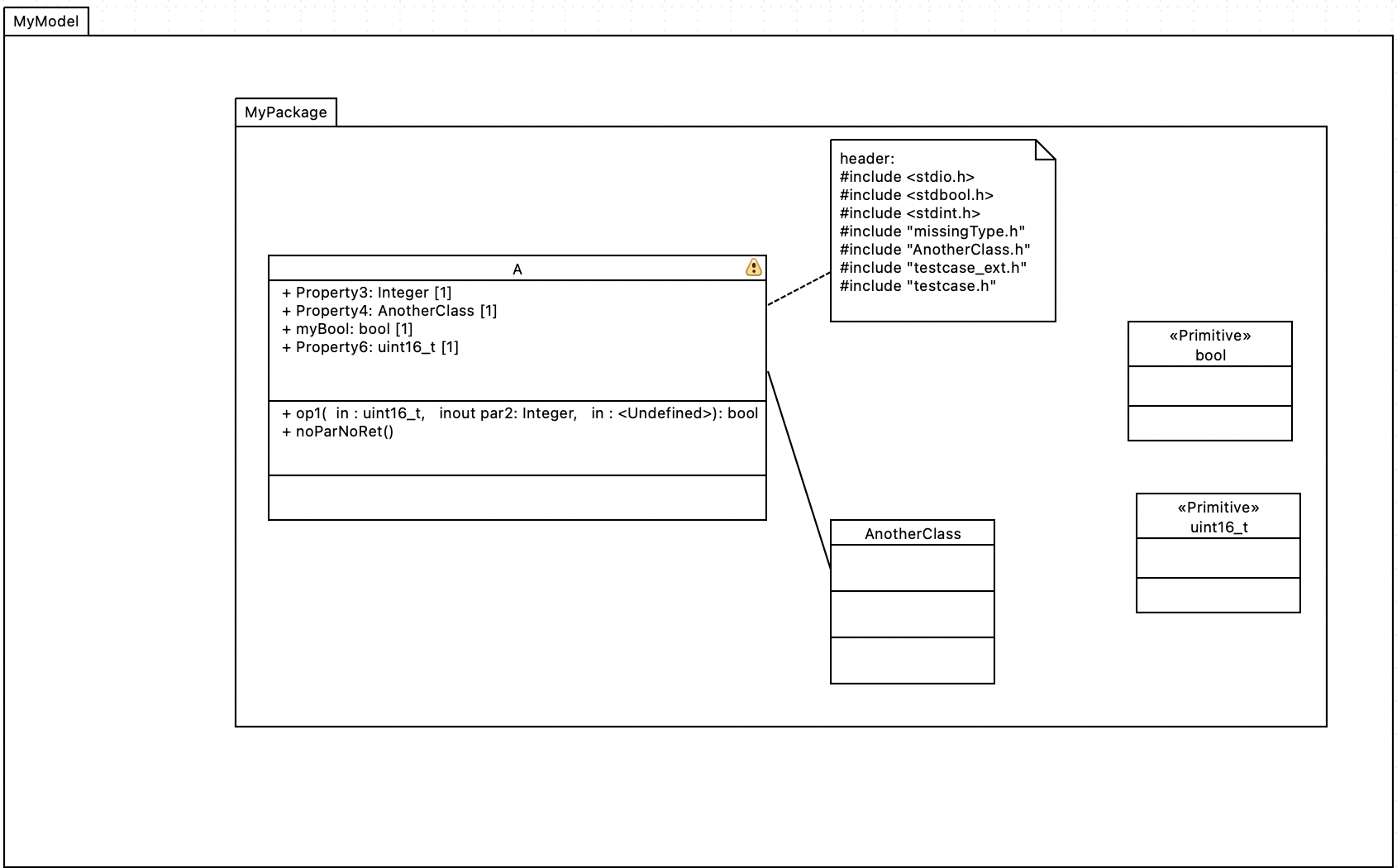Click the "missingType.h" include line in note

tap(932, 231)
